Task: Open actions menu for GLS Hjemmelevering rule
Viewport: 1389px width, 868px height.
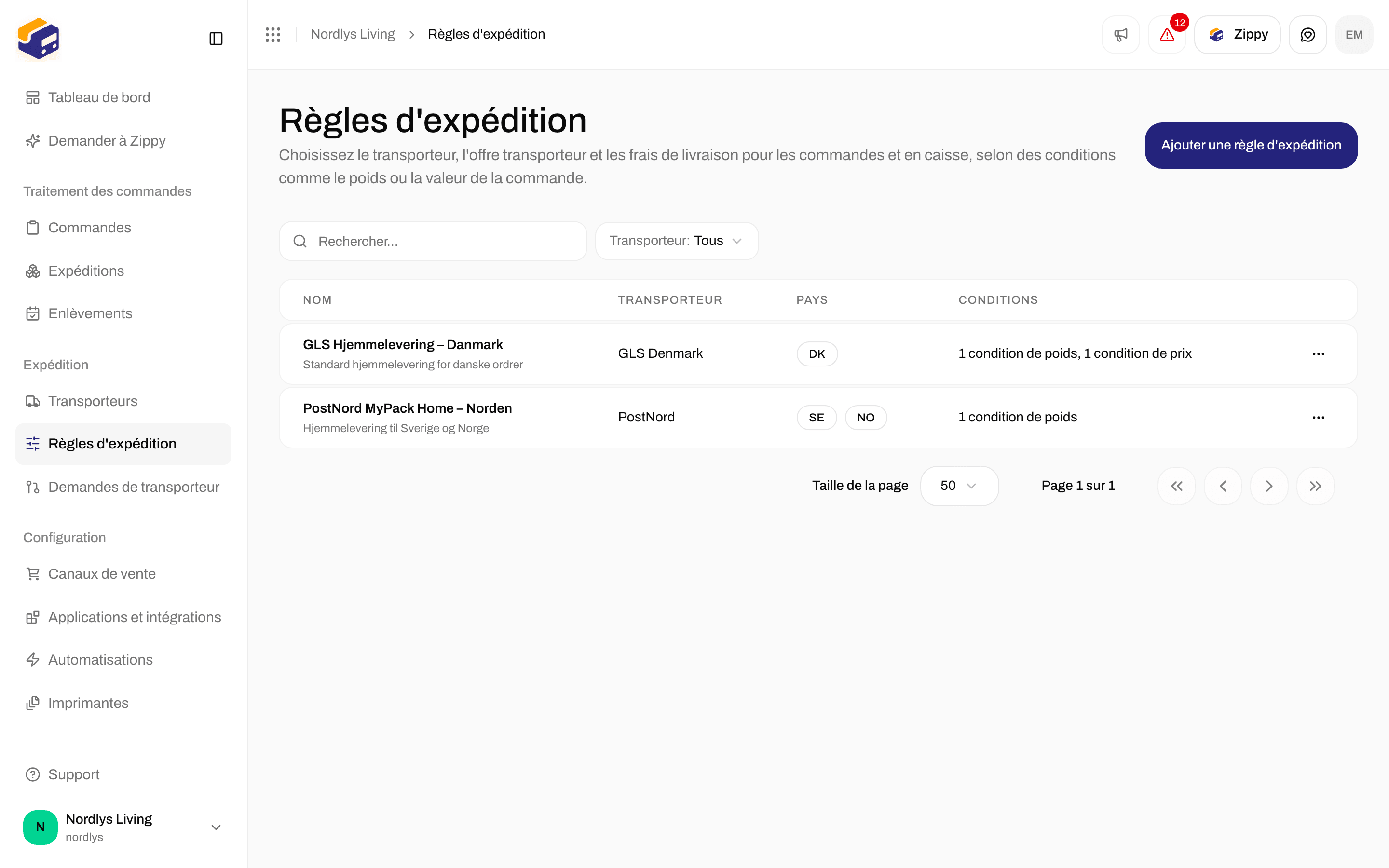Action: coord(1319,353)
